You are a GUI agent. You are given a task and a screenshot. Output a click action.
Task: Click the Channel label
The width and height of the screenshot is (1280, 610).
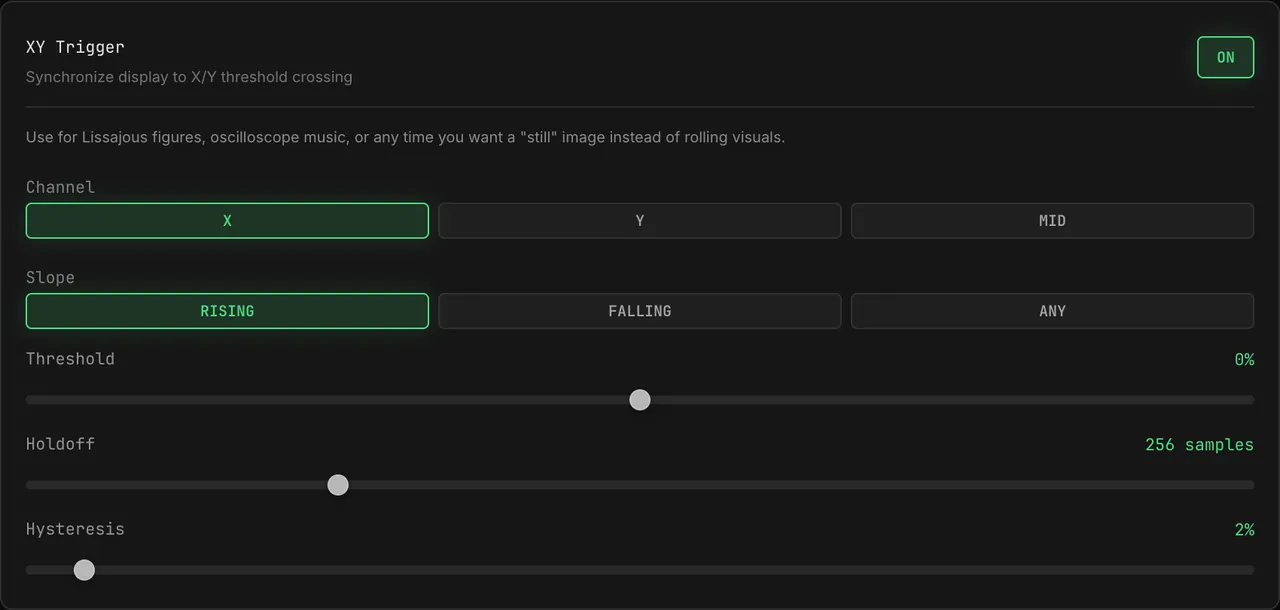60,187
